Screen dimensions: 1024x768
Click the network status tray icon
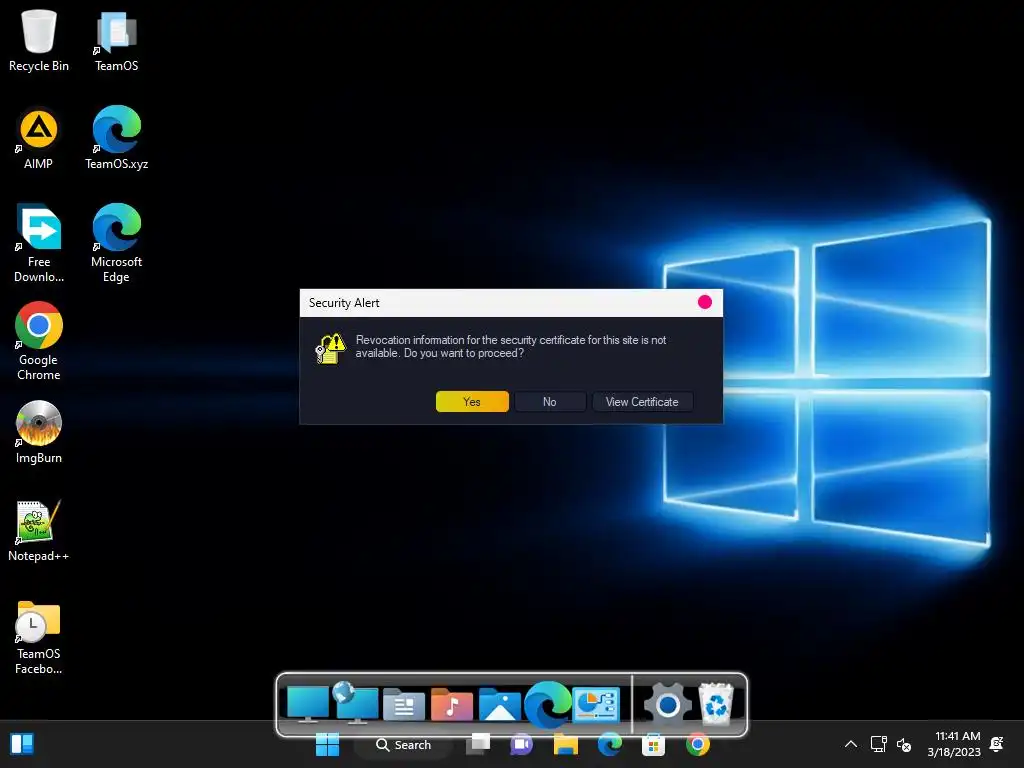[878, 744]
